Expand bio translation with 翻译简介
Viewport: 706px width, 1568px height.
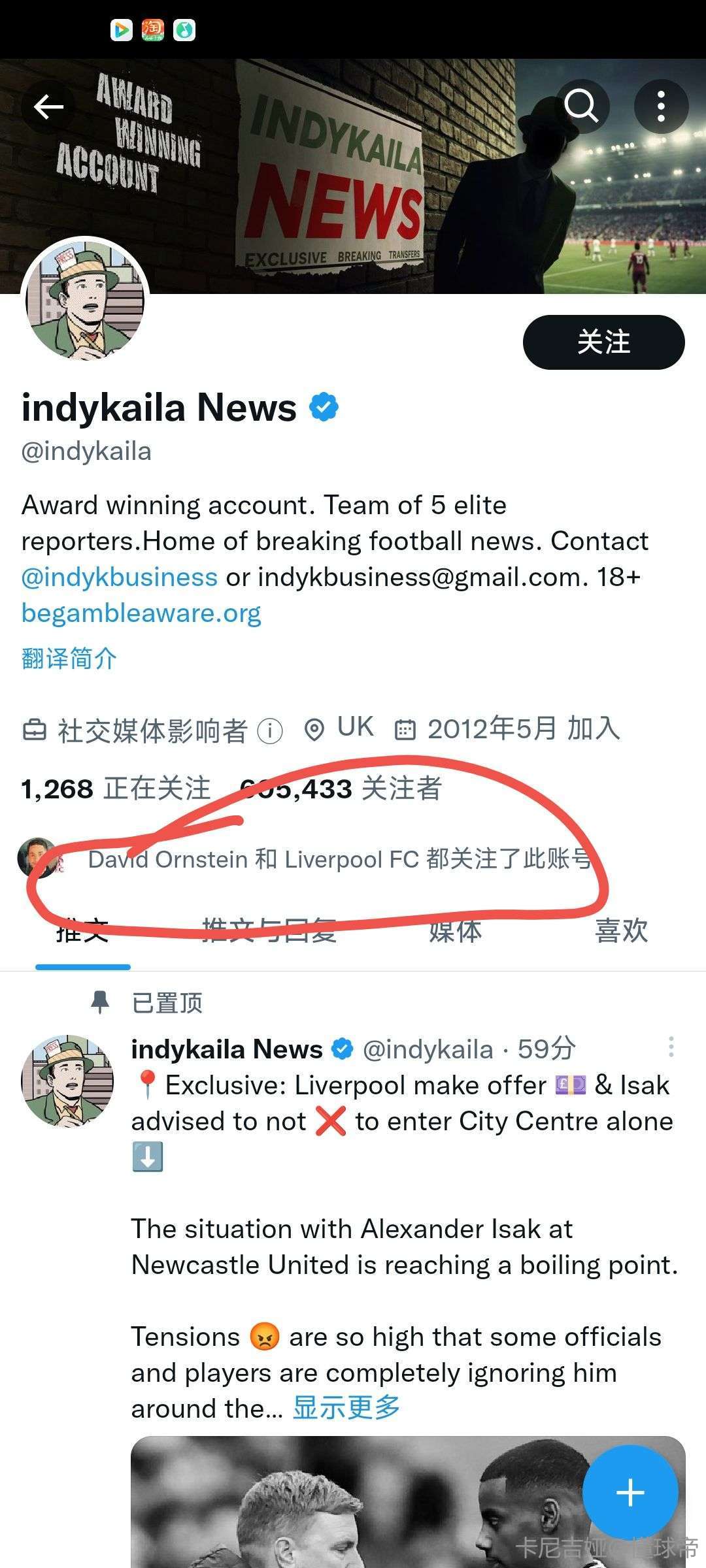click(x=69, y=659)
